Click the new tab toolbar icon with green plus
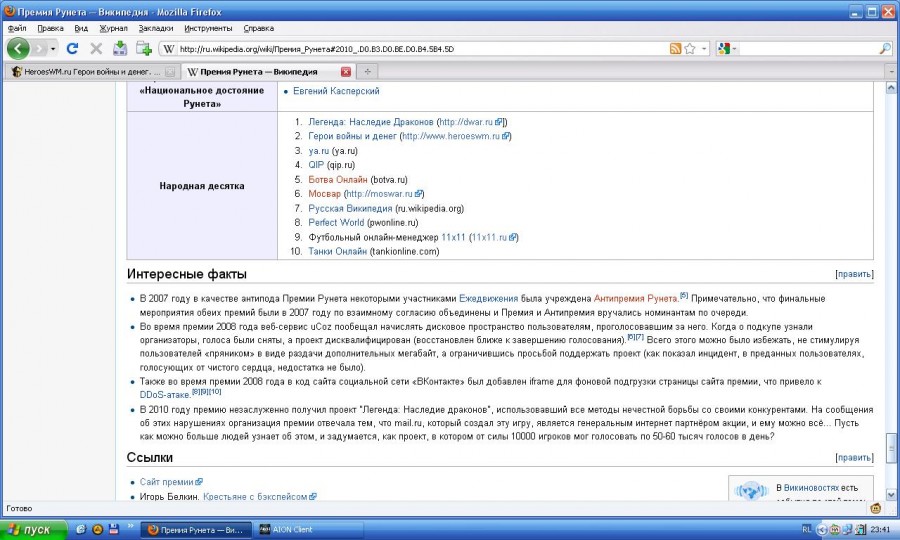The image size is (900, 540). point(143,48)
